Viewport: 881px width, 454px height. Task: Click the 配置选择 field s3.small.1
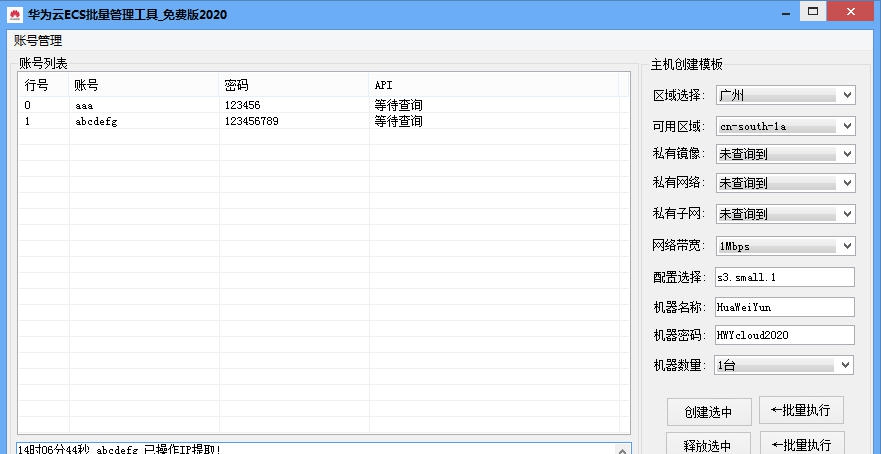(x=784, y=277)
